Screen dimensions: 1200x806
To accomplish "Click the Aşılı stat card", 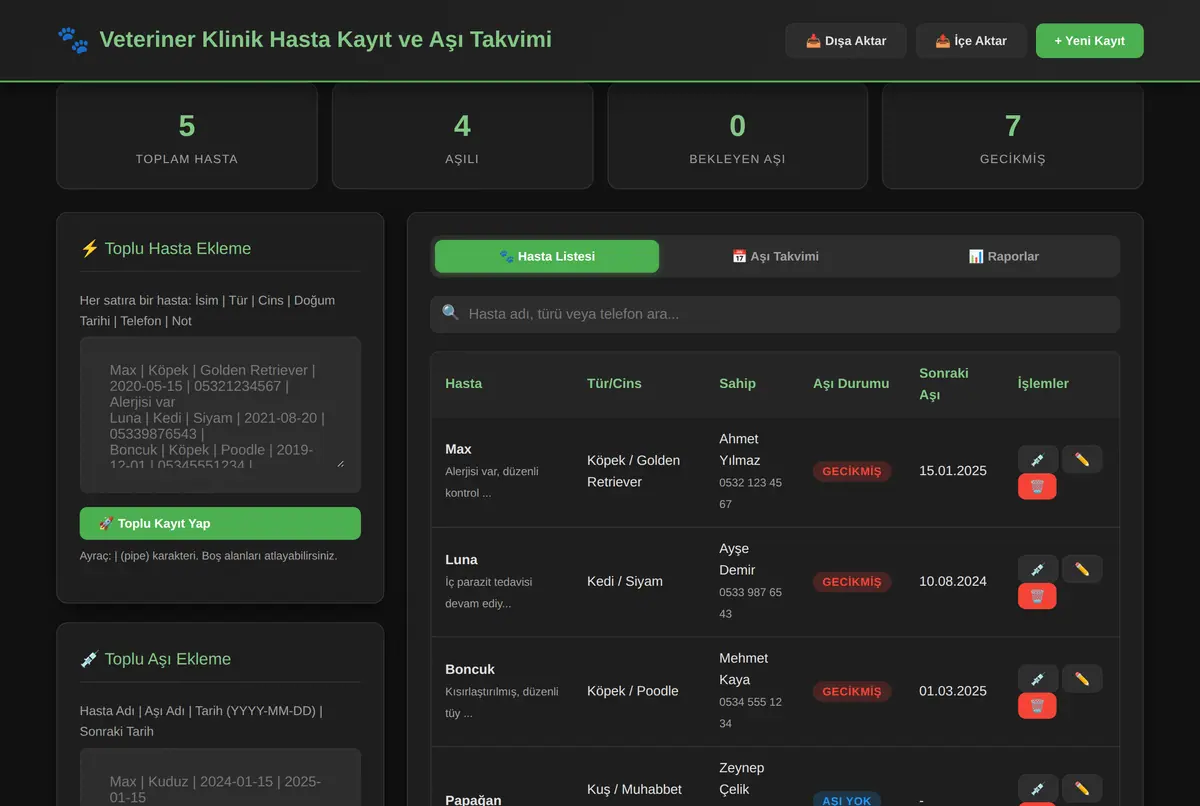I will click(462, 136).
